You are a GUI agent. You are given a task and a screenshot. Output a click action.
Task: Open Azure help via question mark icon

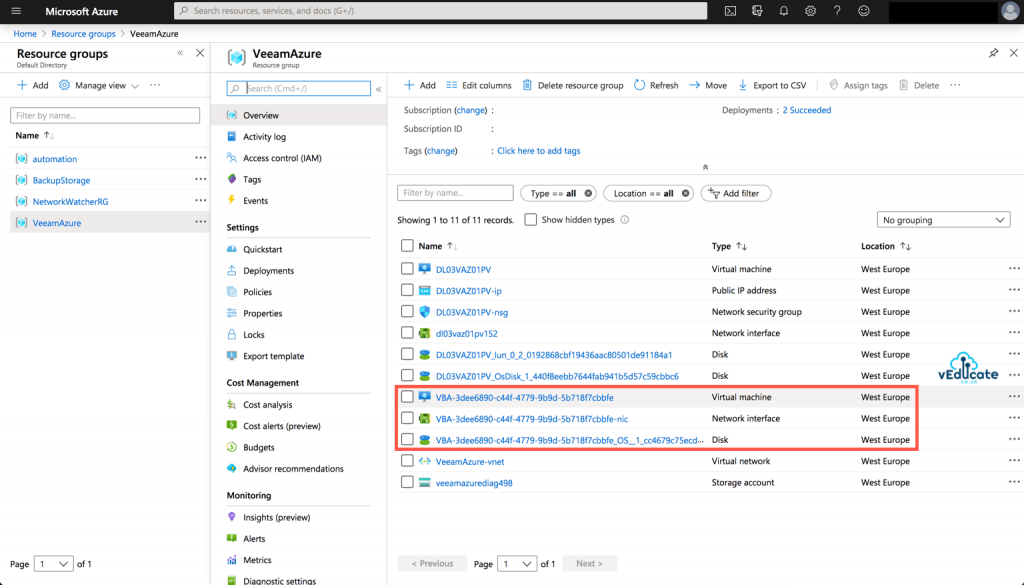pos(837,11)
